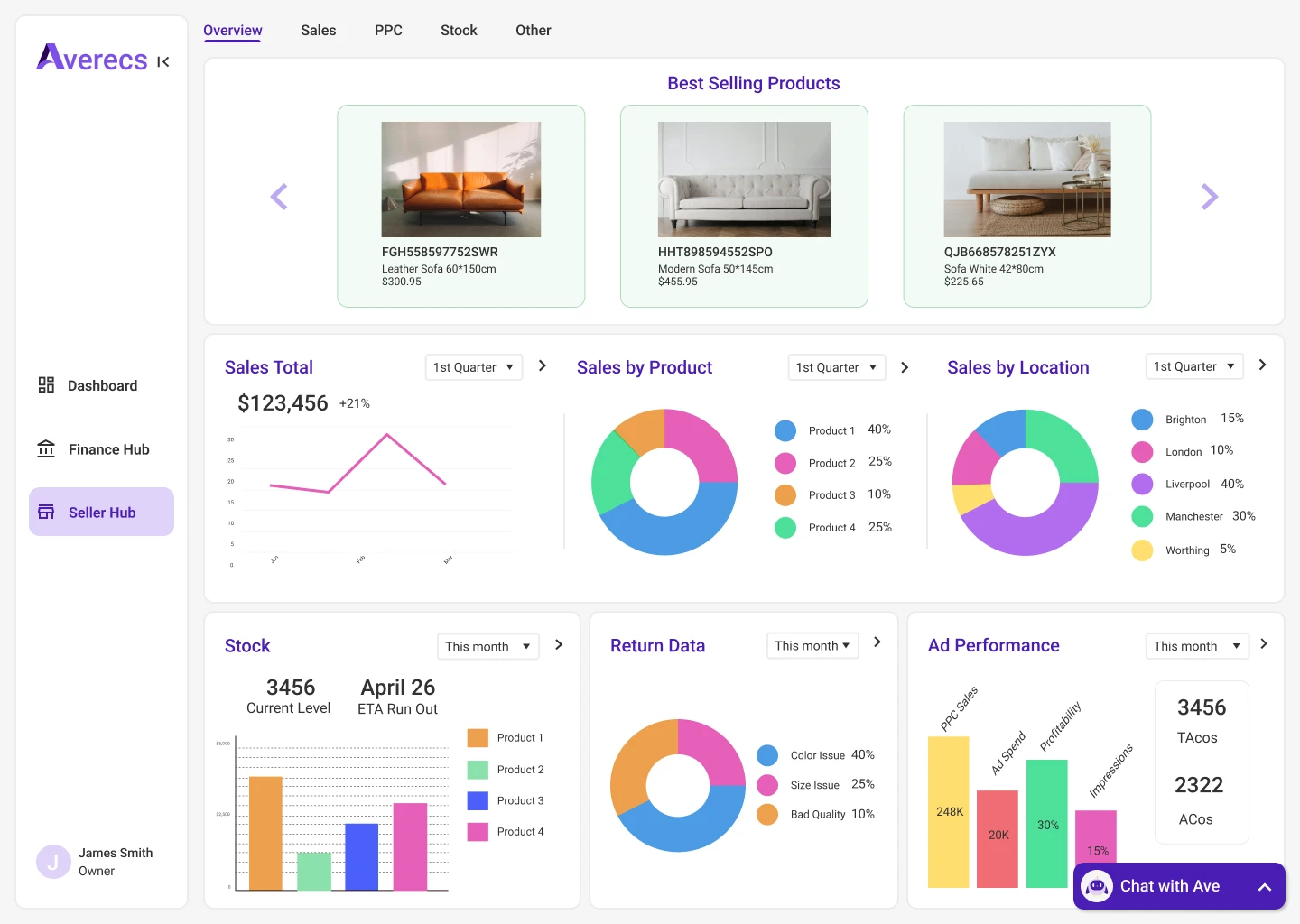
Task: Click the James Smith avatar icon
Action: [x=53, y=862]
